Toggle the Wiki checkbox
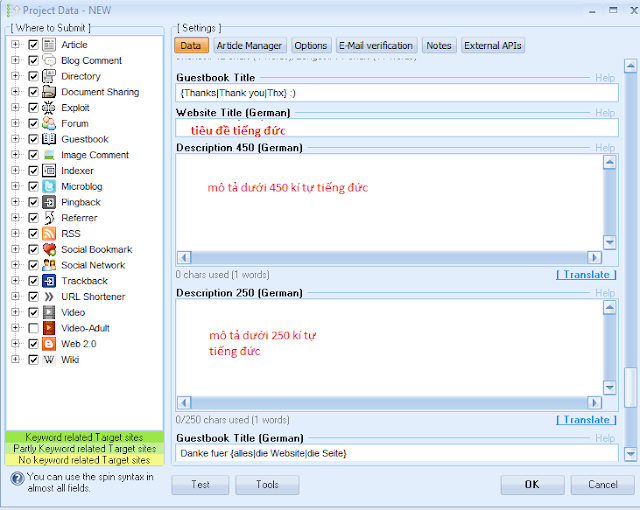This screenshot has height=510, width=640. [x=33, y=360]
